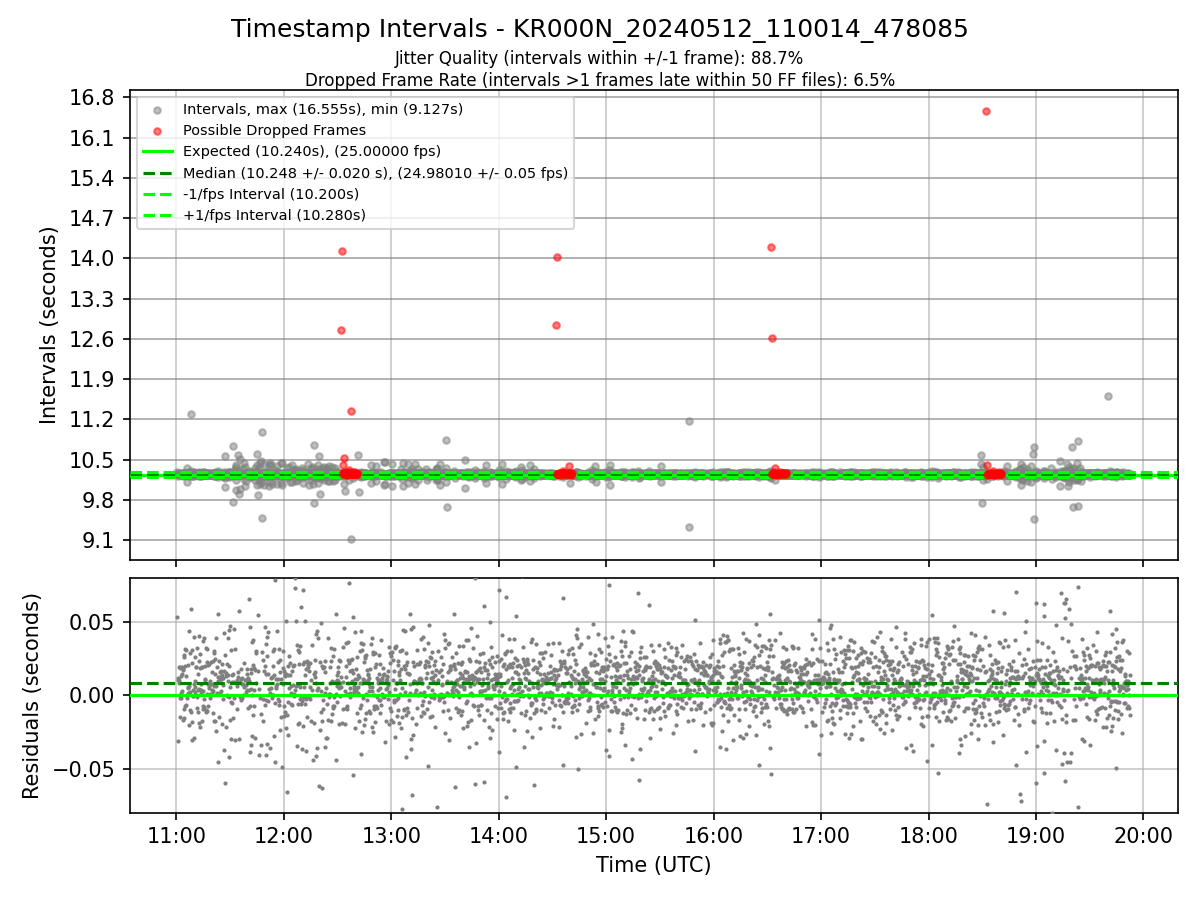Click the 9.1 y-axis tick label
This screenshot has width=1200, height=900.
[97, 541]
